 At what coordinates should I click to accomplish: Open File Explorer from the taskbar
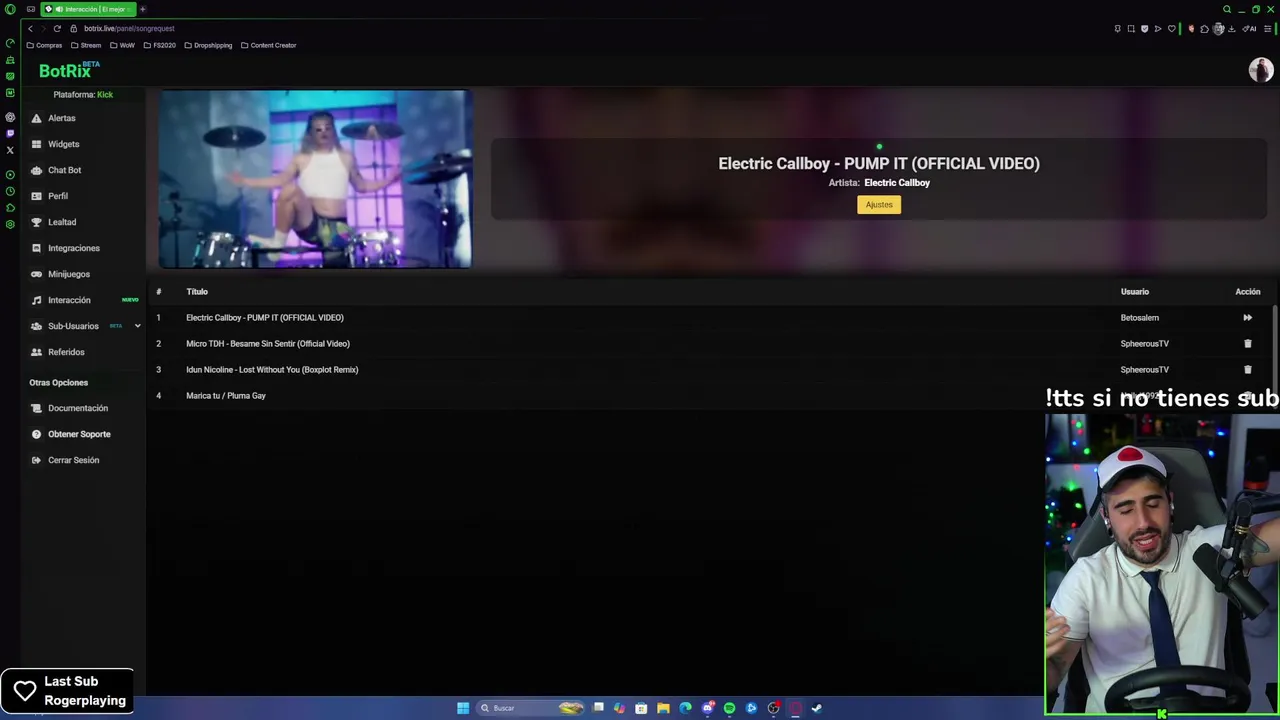coord(663,708)
